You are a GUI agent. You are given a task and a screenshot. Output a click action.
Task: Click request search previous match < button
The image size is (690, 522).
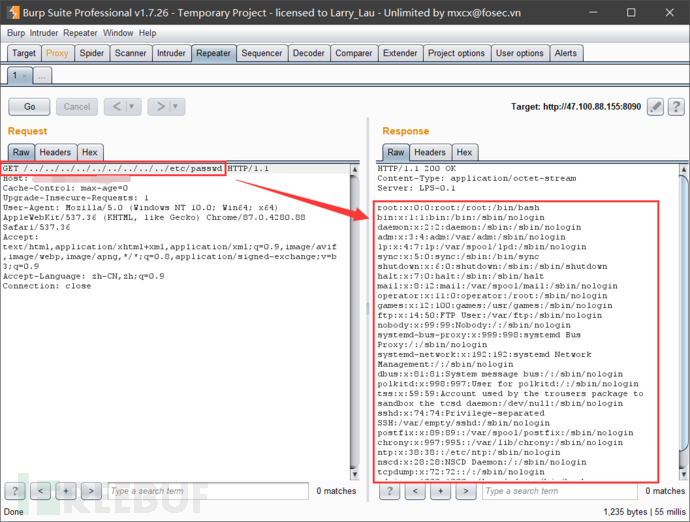[x=40, y=491]
